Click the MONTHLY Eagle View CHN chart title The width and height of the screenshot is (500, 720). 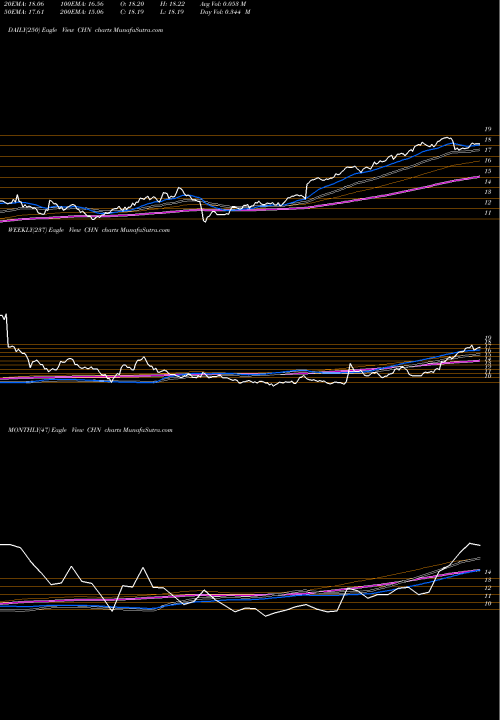click(x=90, y=430)
